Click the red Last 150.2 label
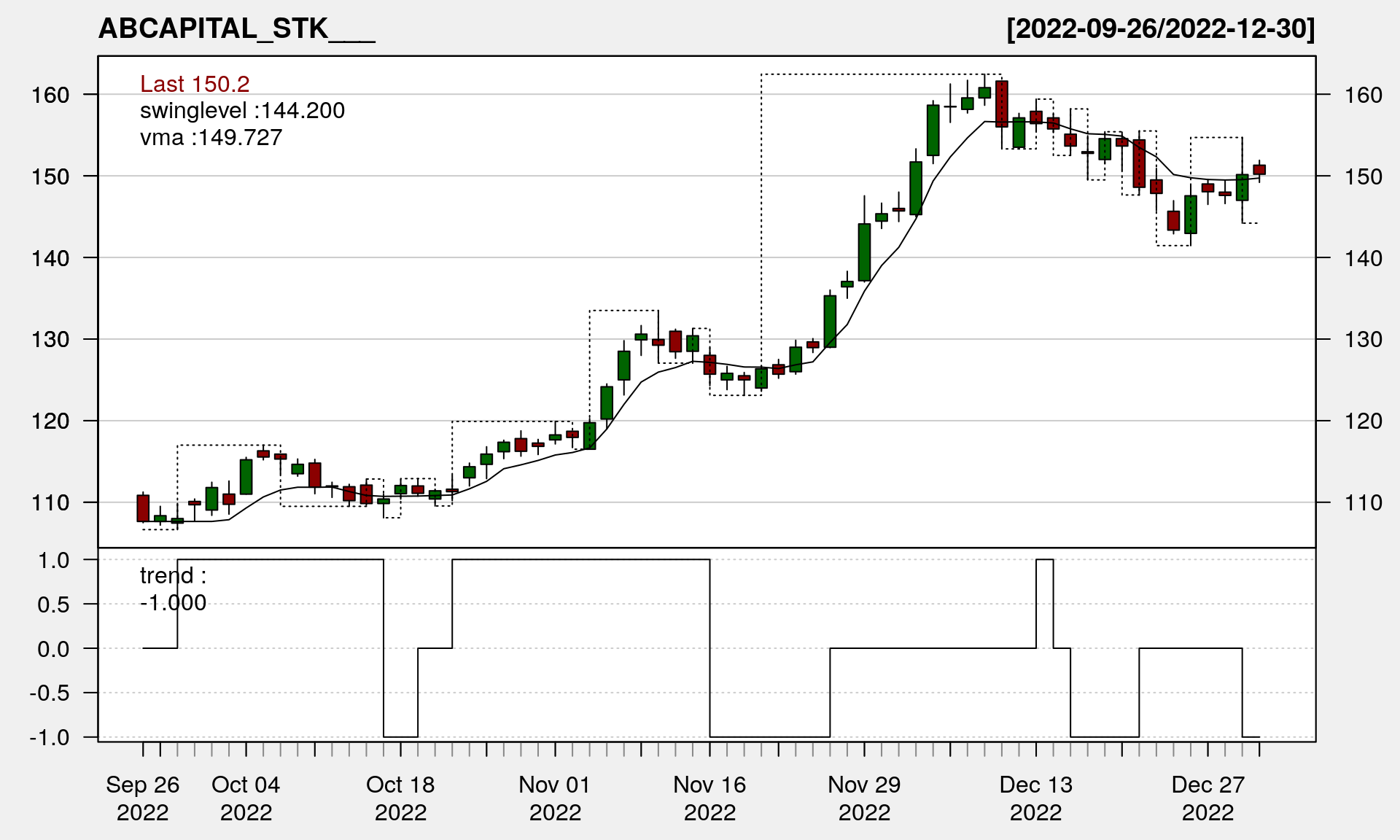Viewport: 1400px width, 840px height. [195, 84]
